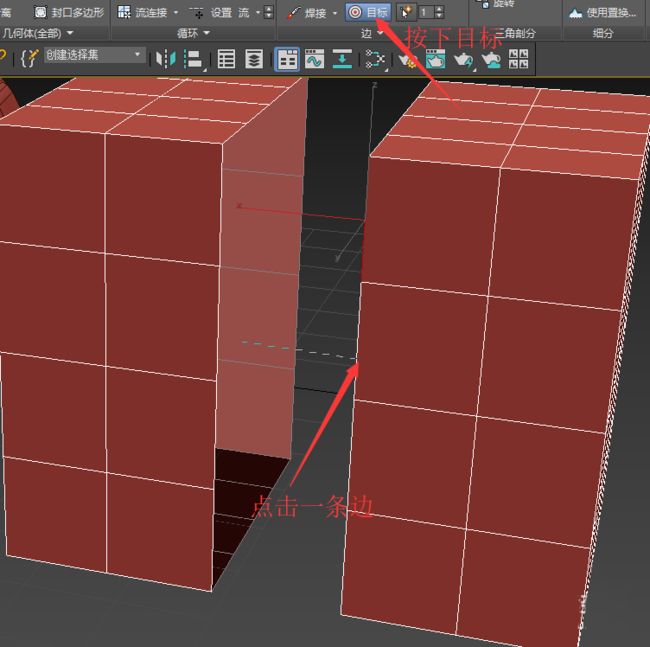Activate the 目标 target weld button

point(368,12)
